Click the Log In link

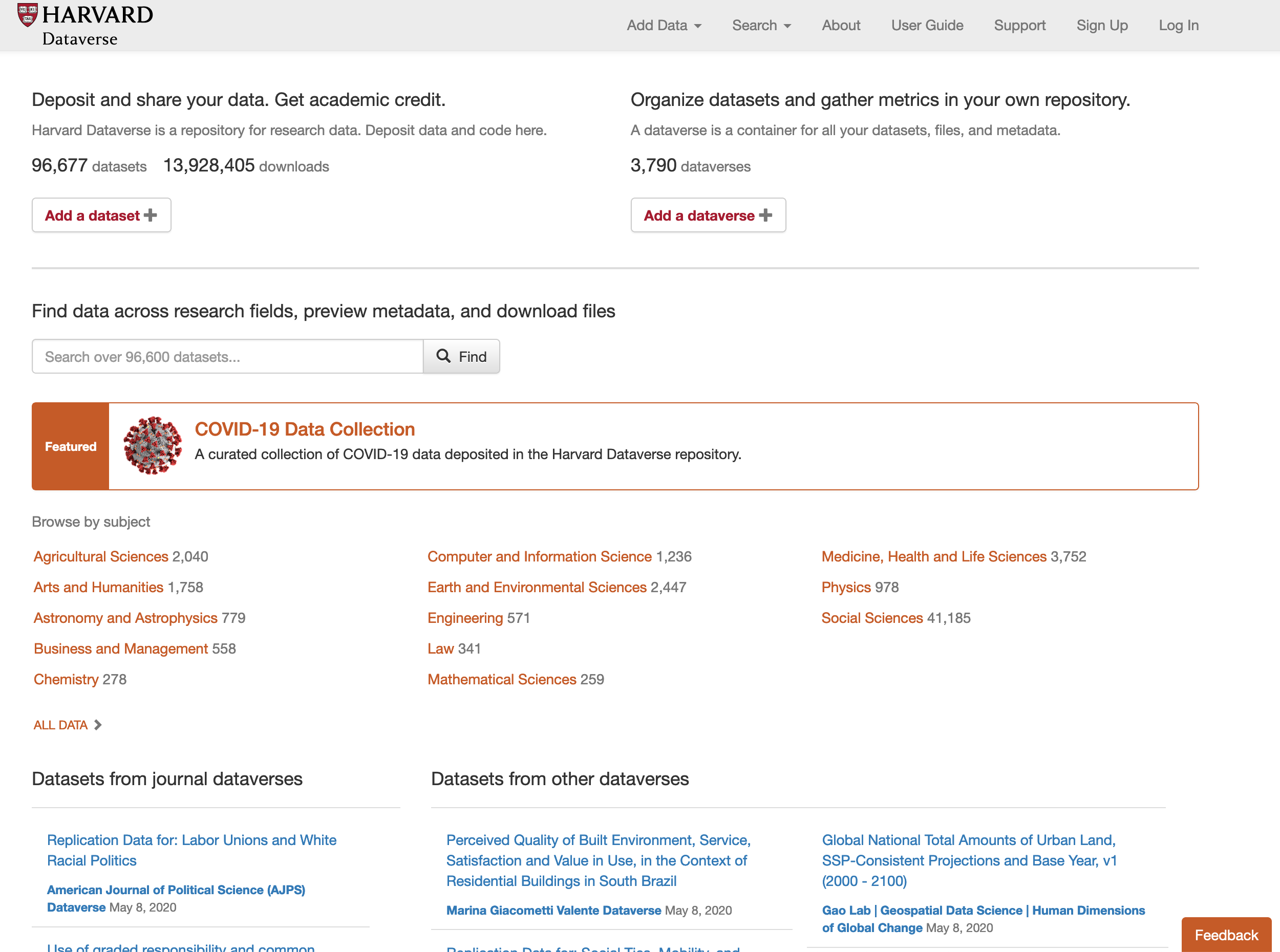point(1179,26)
